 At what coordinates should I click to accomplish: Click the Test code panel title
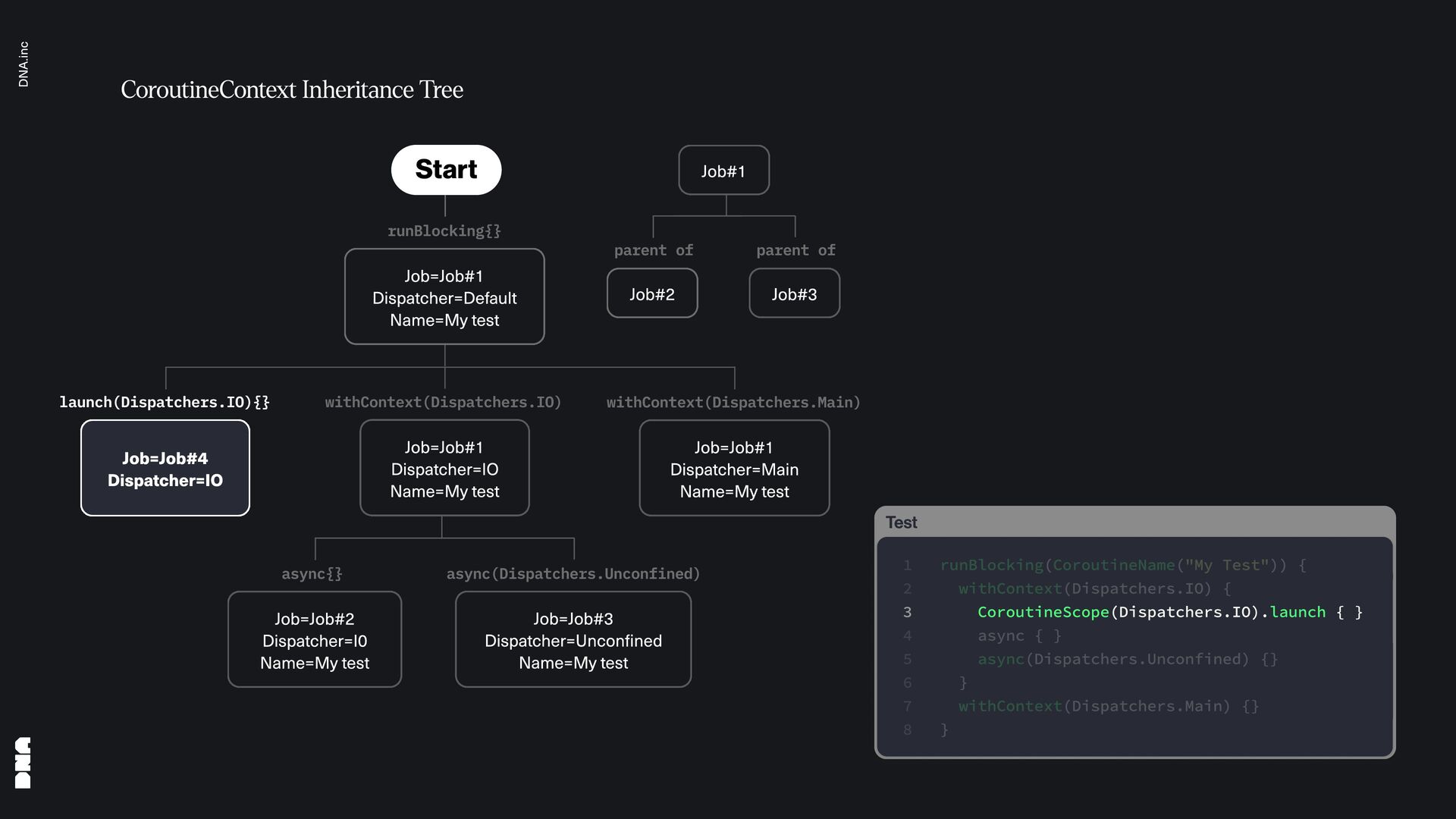click(x=901, y=522)
